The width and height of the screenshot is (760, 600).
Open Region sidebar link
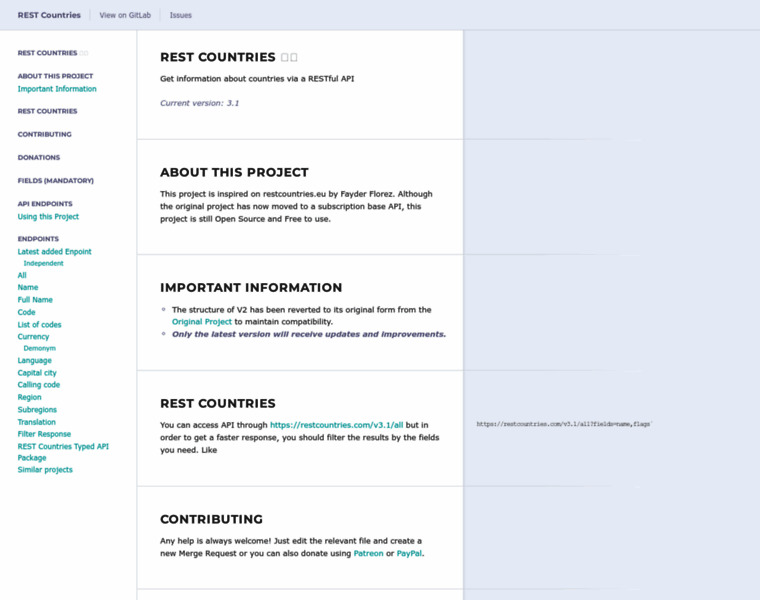coord(30,397)
